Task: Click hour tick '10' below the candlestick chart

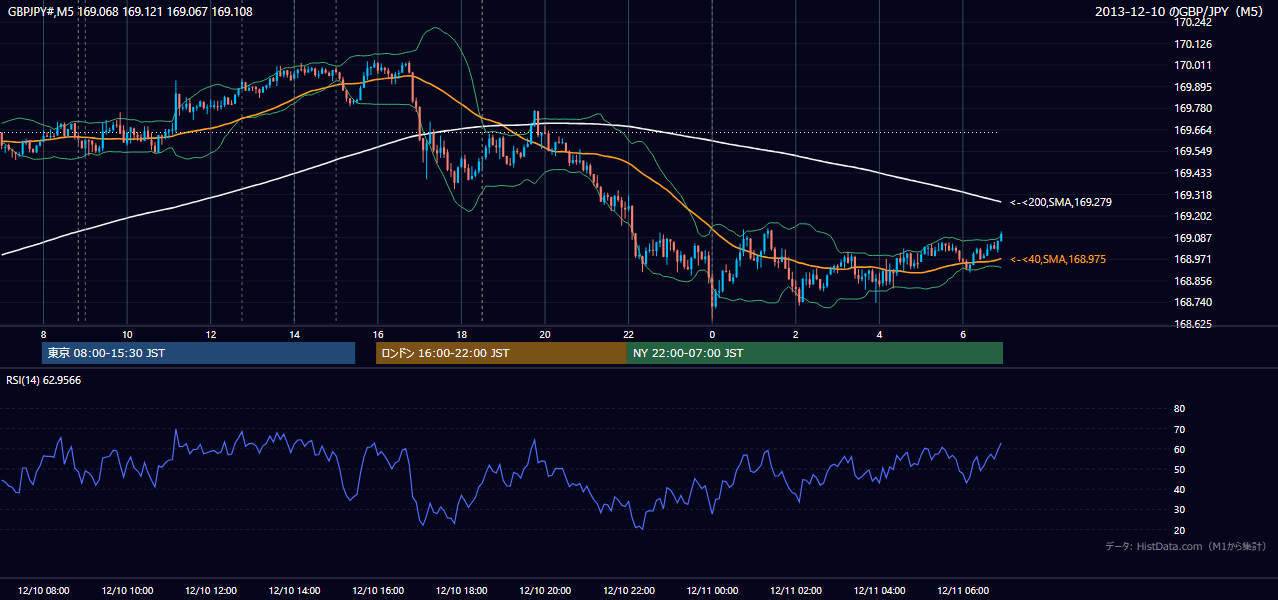Action: click(x=127, y=333)
